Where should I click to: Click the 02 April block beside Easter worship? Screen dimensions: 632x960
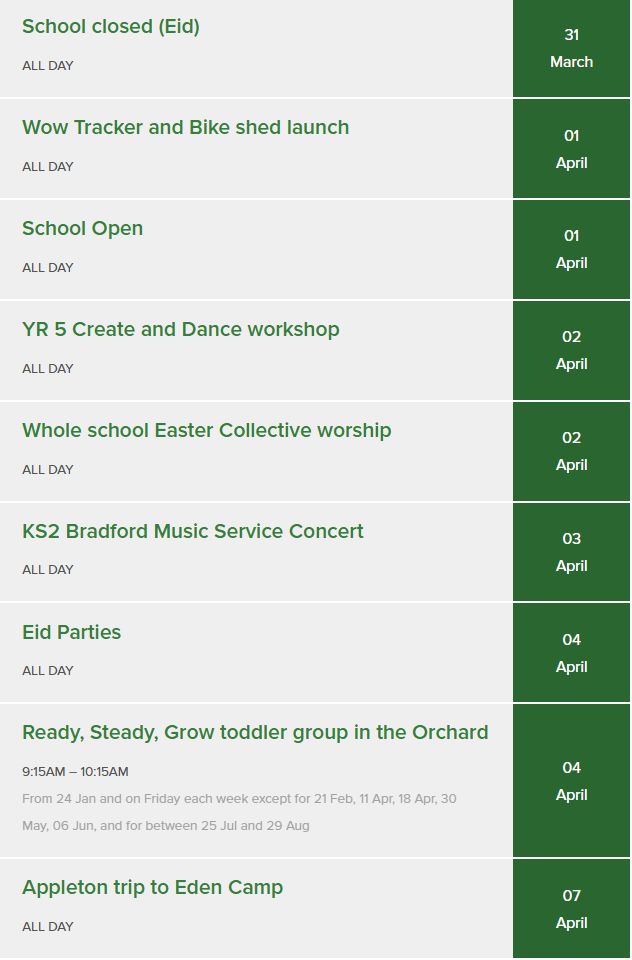571,451
